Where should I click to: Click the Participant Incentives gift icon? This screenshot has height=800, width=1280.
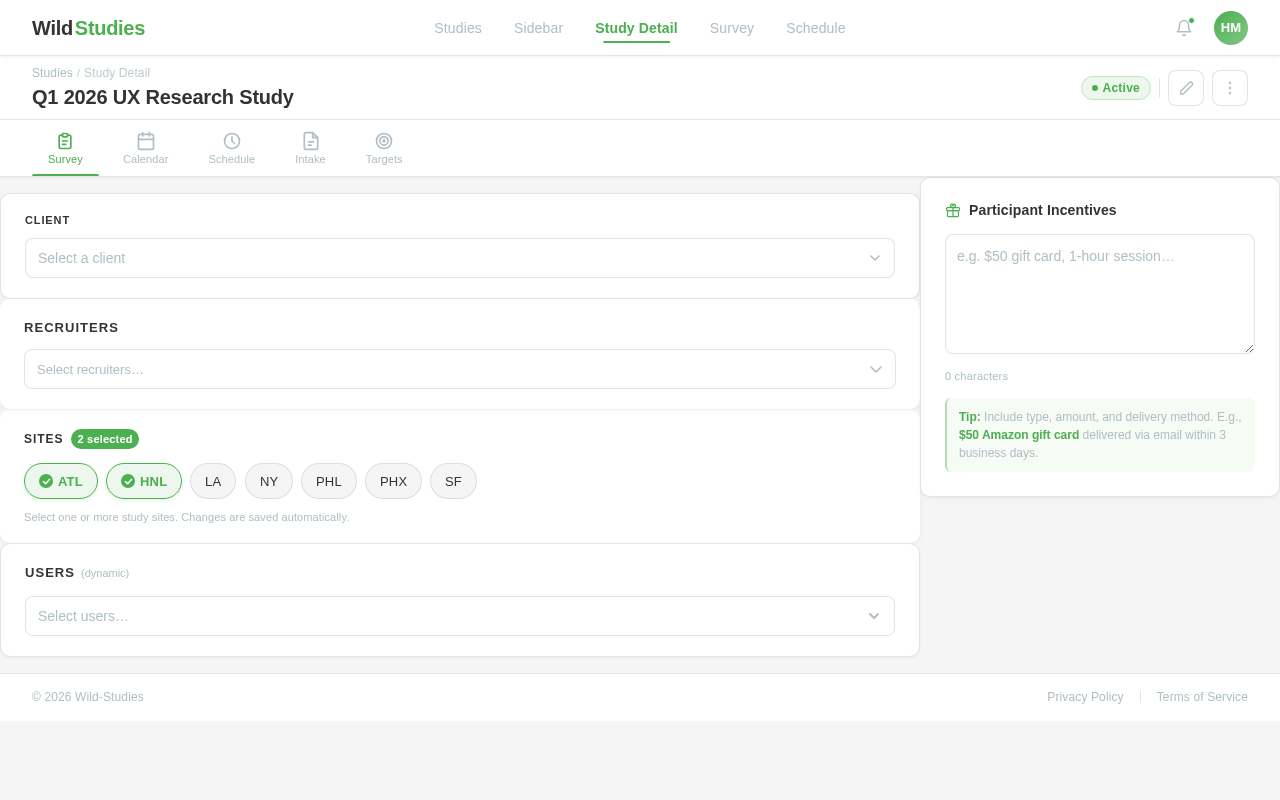point(951,210)
